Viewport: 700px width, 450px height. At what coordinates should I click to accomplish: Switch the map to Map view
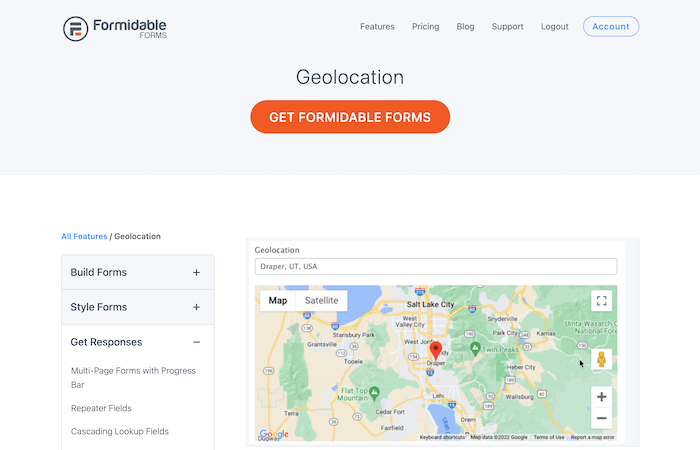[278, 300]
